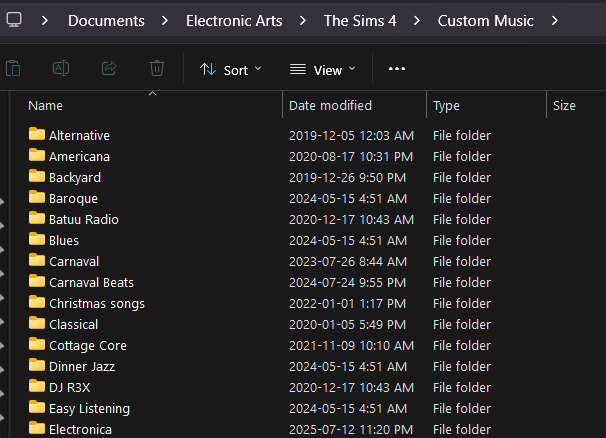606x438 pixels.
Task: Expand chevron after Custom Music breadcrumb
Action: [x=553, y=20]
